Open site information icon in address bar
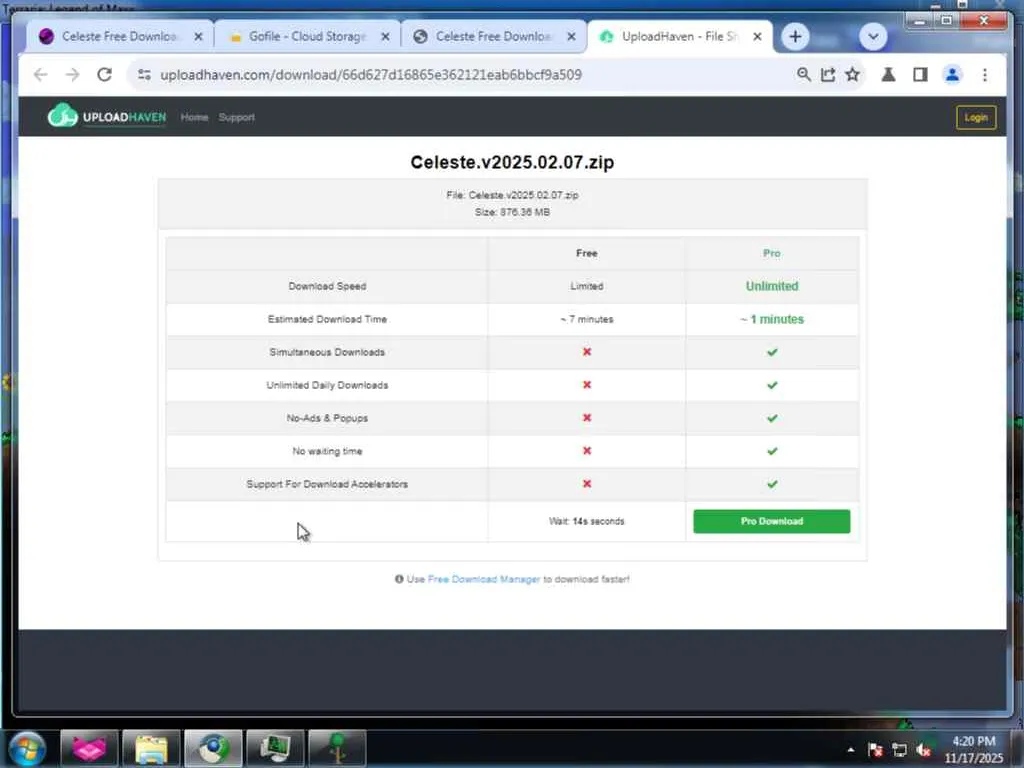This screenshot has width=1024, height=768. point(144,75)
